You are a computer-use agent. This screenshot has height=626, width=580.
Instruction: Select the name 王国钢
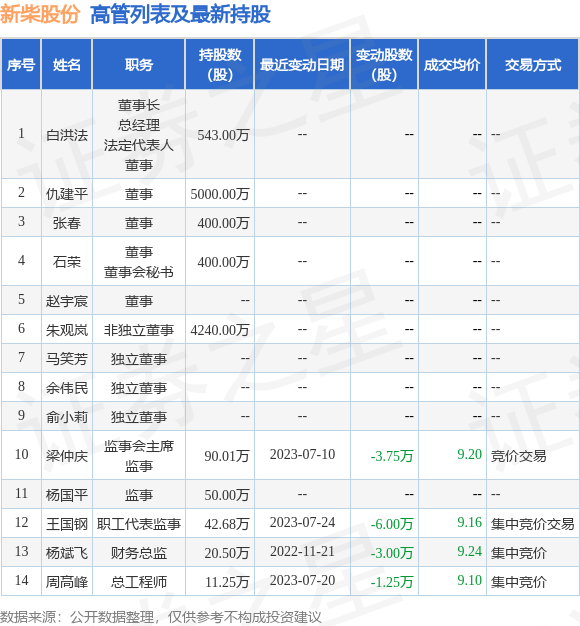67,523
